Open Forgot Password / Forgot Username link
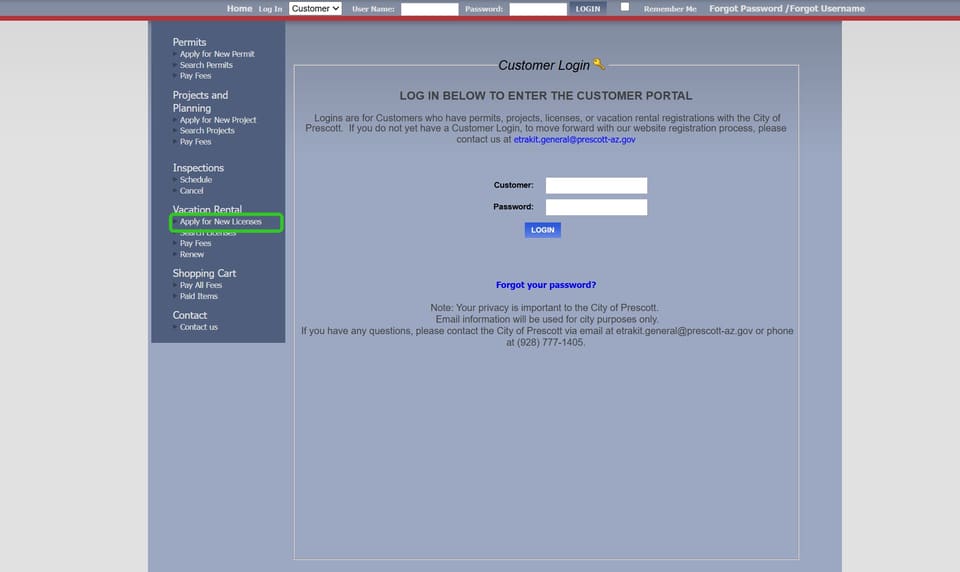This screenshot has width=960, height=572. [787, 9]
